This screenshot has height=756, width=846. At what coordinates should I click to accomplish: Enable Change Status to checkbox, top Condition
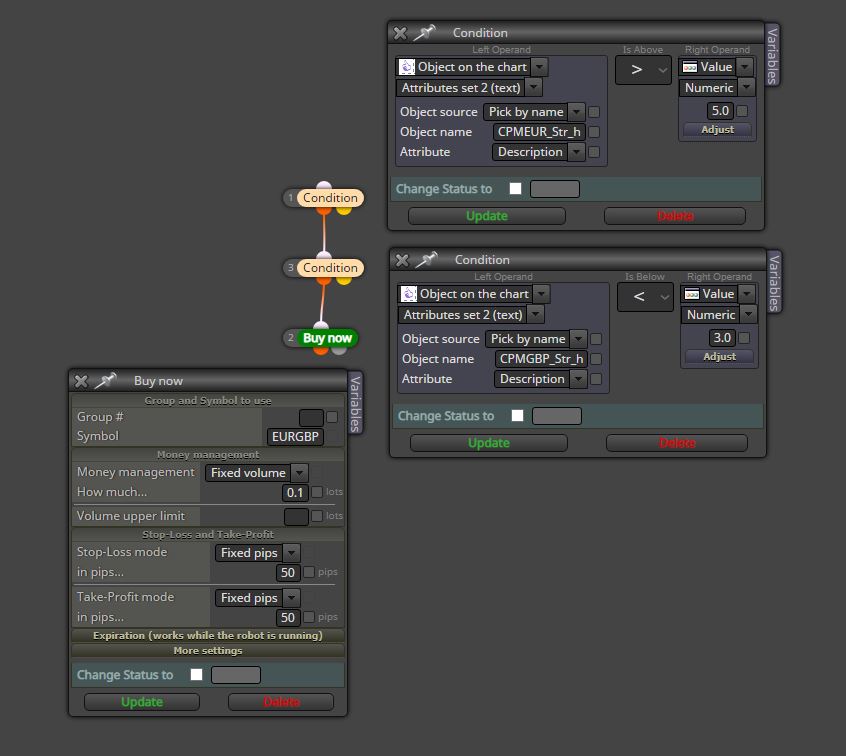515,189
